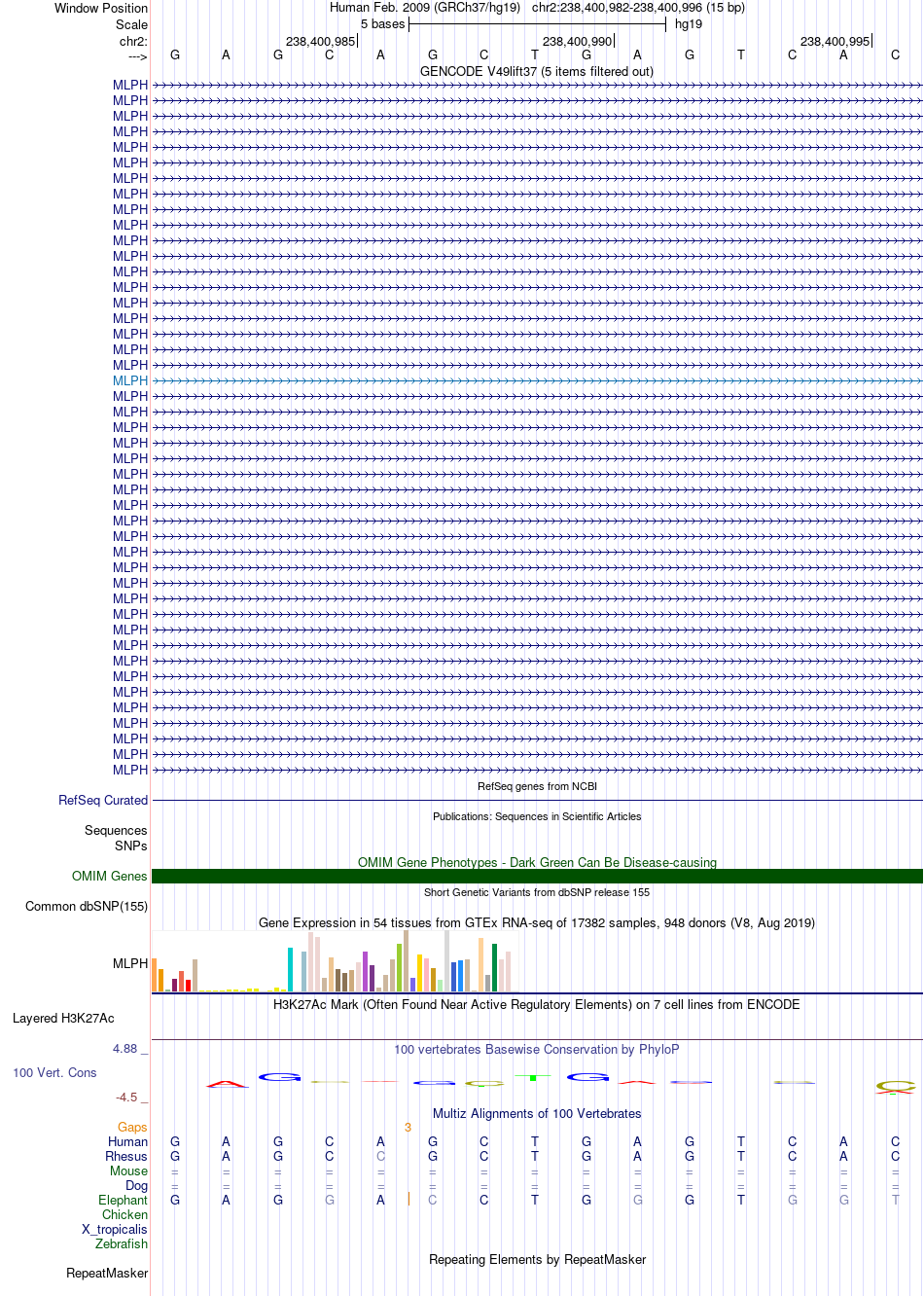Click the '5 bases' scale bar label
The height and width of the screenshot is (1296, 924).
[x=382, y=24]
